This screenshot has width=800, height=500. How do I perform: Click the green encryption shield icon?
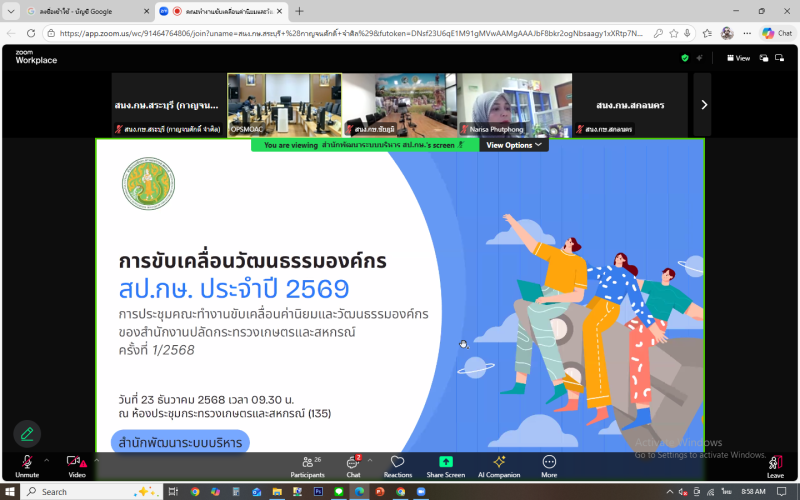pos(684,58)
